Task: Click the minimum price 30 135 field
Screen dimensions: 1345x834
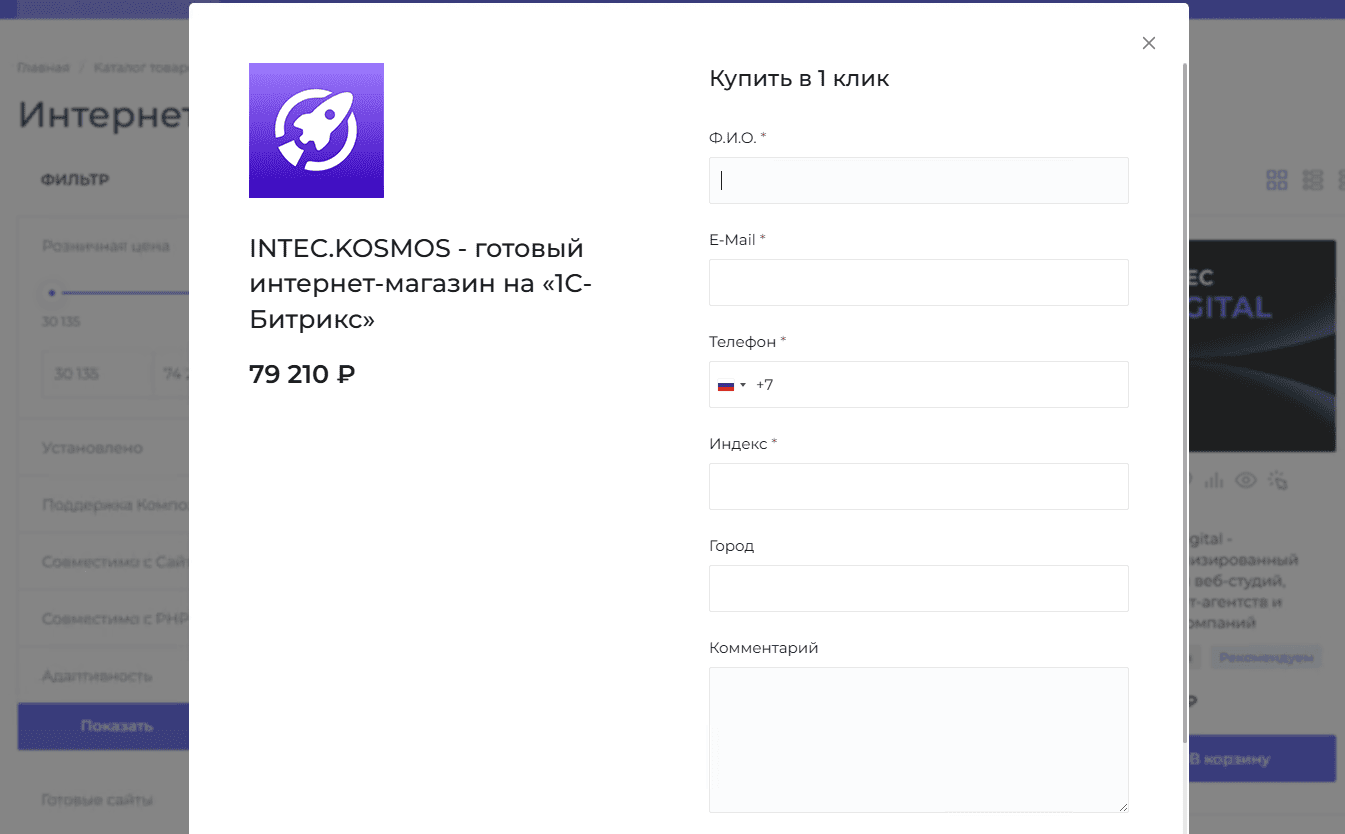Action: click(97, 374)
